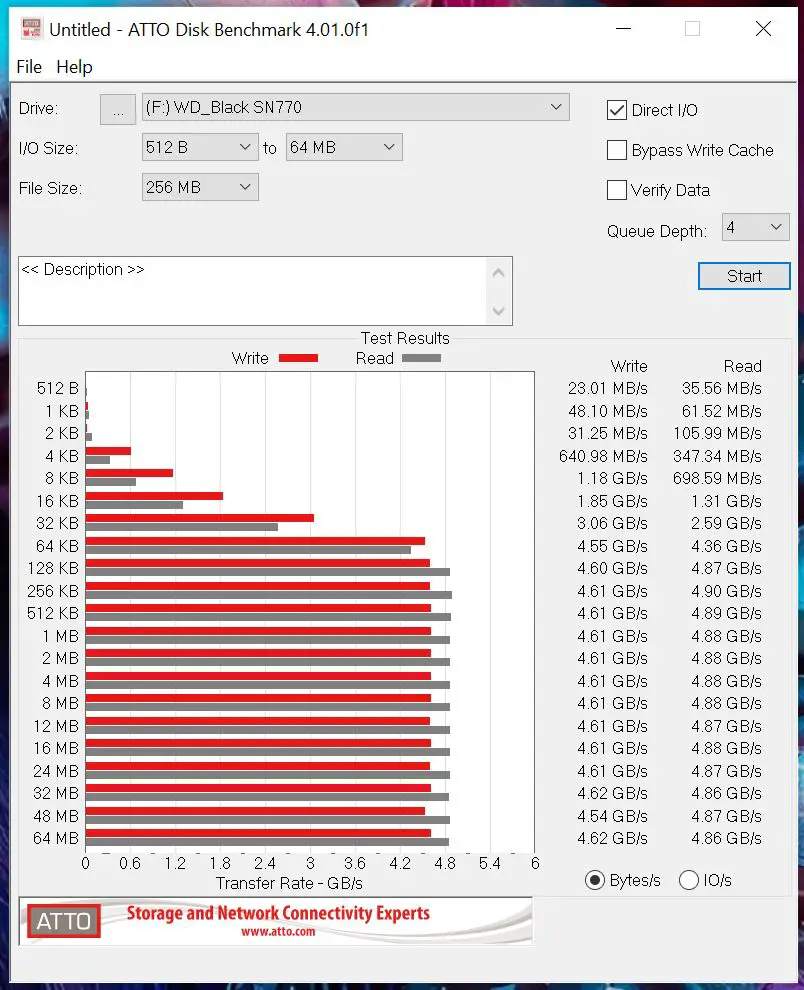The height and width of the screenshot is (990, 804).
Task: Minimize the ATTO Disk Benchmark window
Action: point(623,29)
